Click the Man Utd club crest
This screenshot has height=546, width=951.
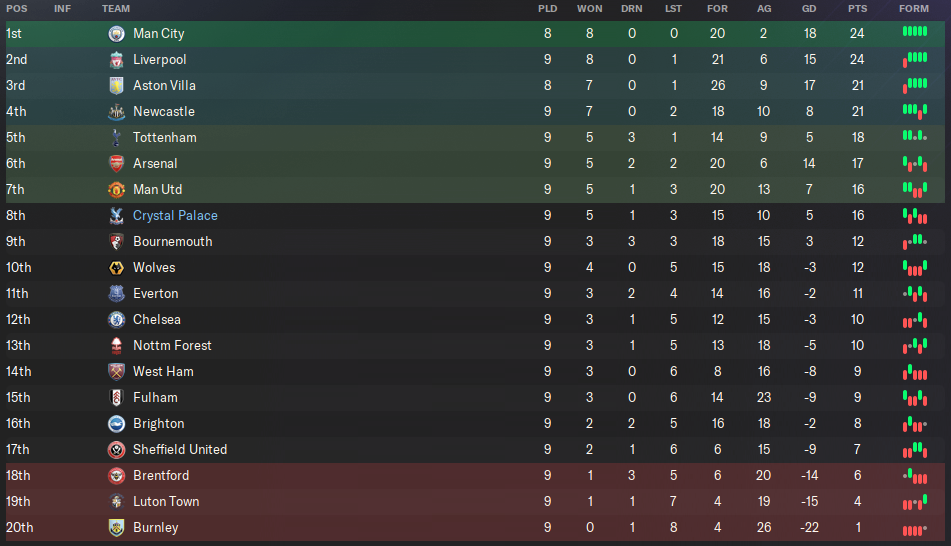116,190
